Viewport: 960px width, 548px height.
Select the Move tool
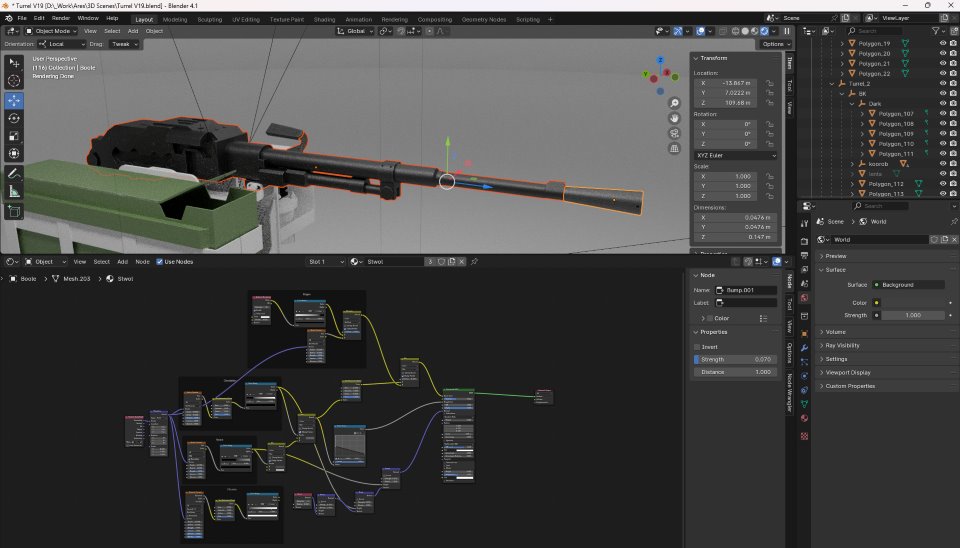14,100
